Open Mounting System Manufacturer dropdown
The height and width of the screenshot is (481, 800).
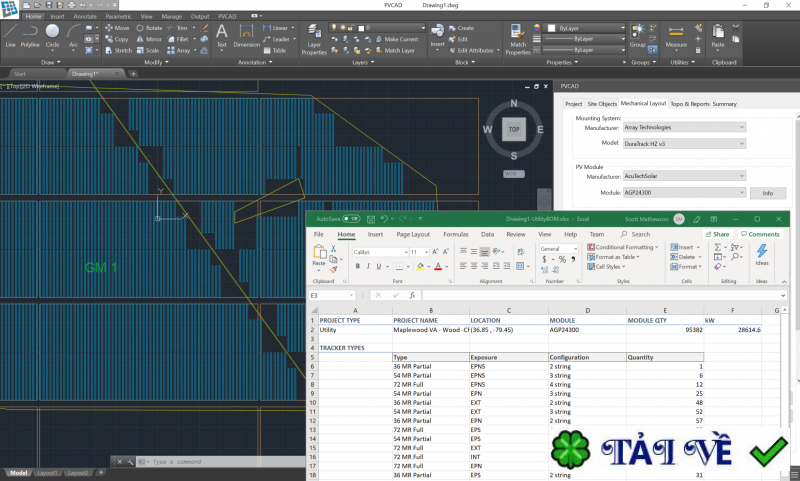click(x=685, y=127)
